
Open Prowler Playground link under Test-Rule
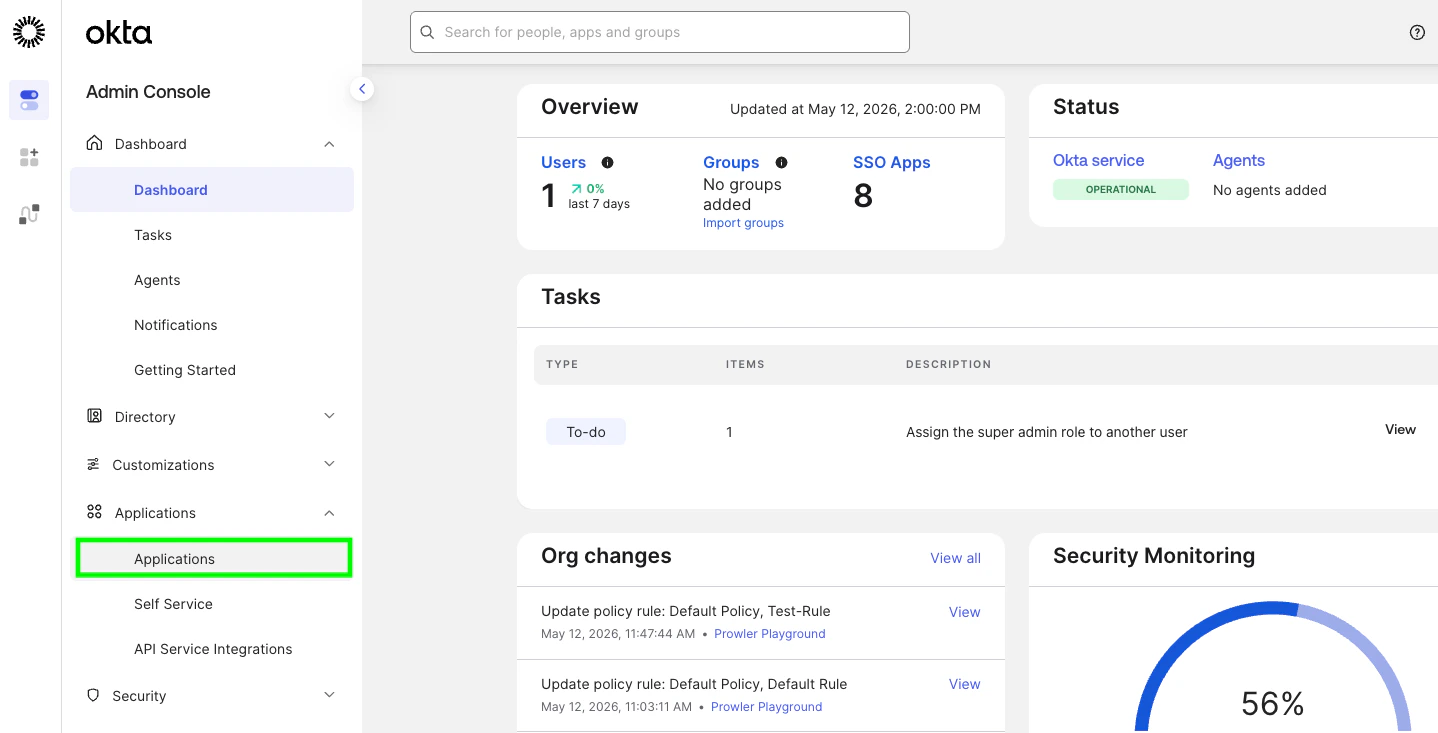point(770,634)
